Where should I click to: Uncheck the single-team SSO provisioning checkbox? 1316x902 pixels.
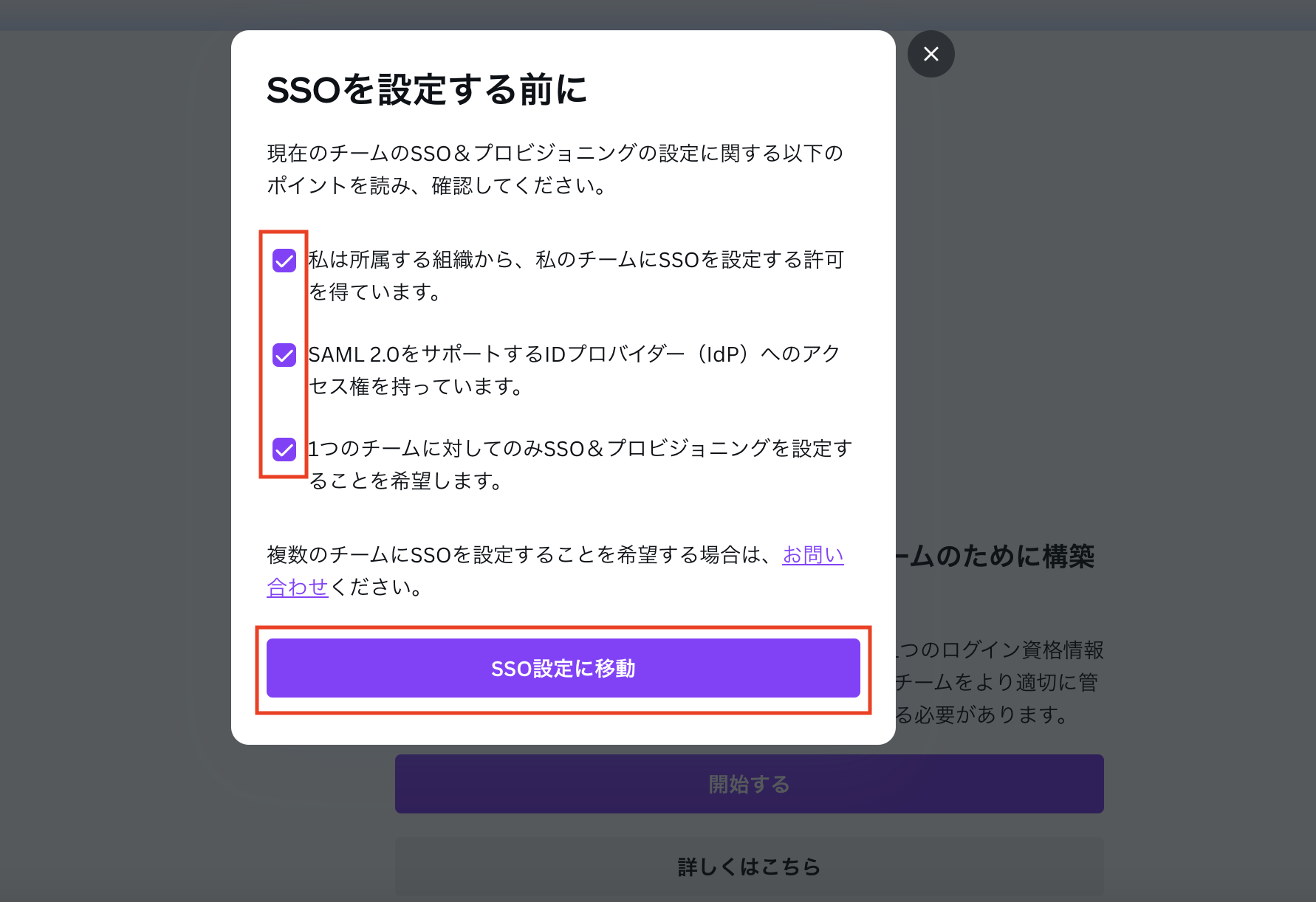284,450
